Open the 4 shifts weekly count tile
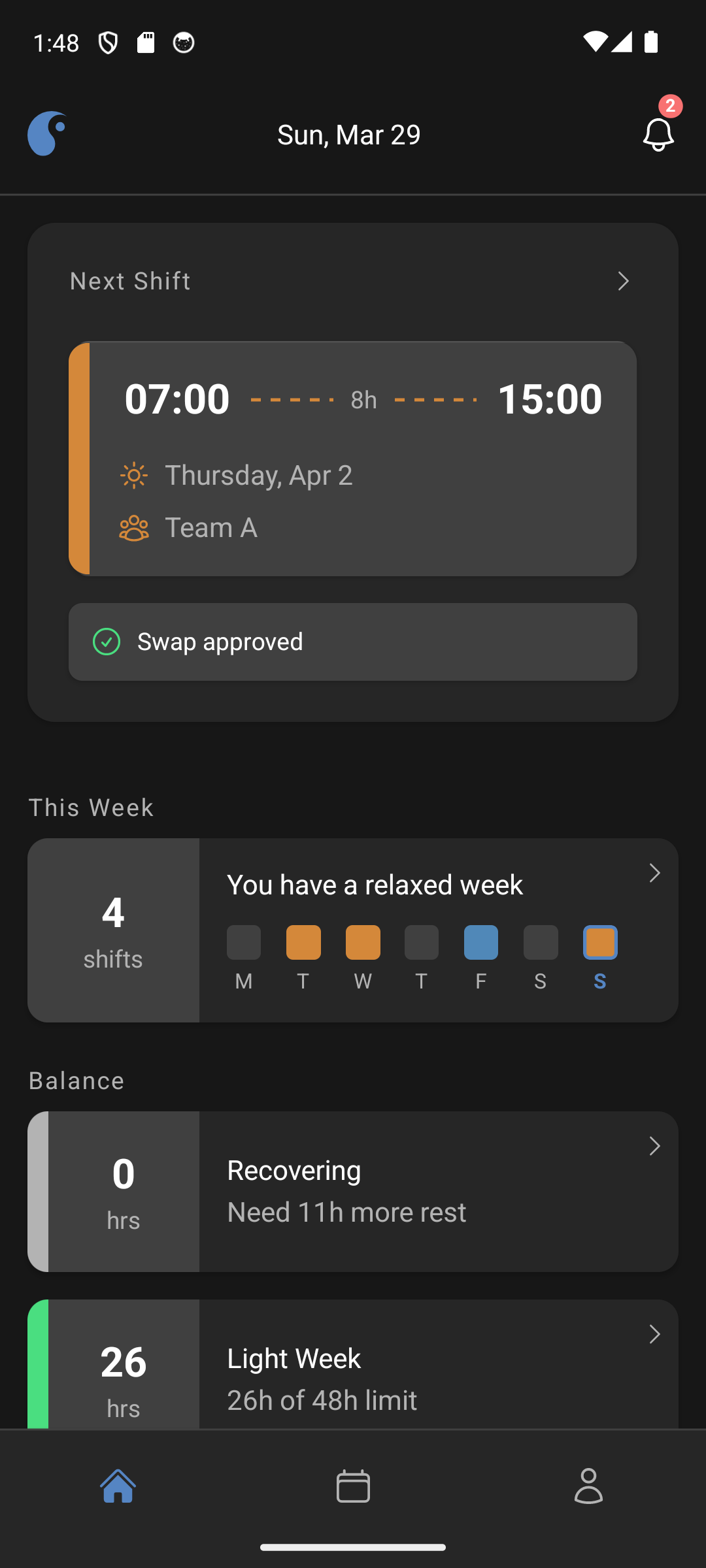This screenshot has width=706, height=1568. pos(113,930)
